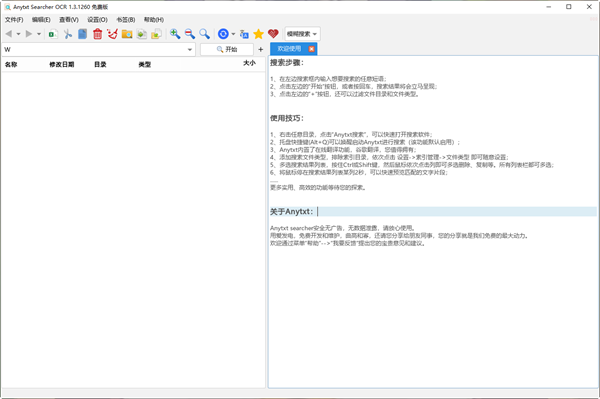
Task: Open the translate tool icon
Action: [x=244, y=34]
